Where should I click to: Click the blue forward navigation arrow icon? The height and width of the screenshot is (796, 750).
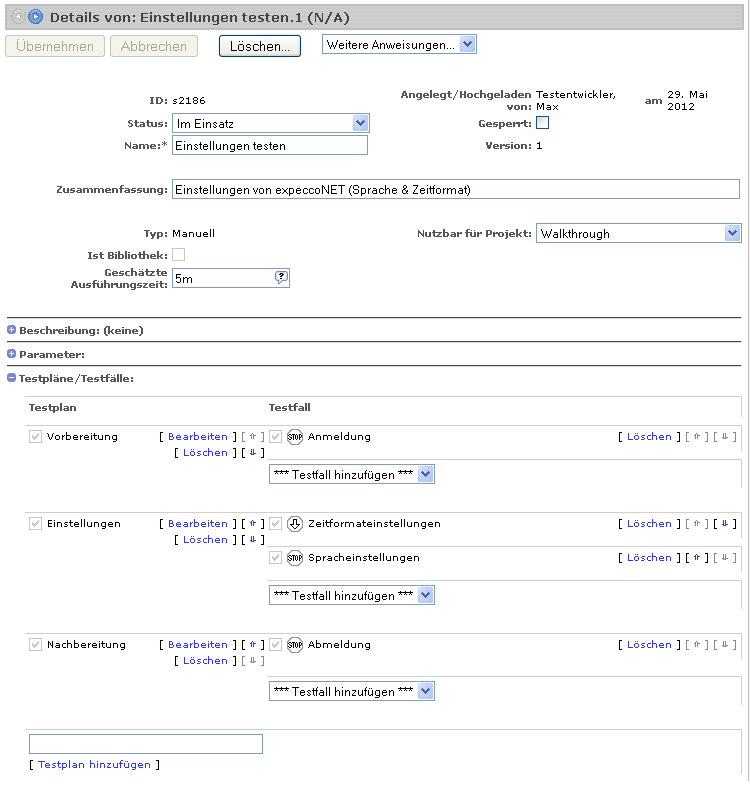[36, 16]
